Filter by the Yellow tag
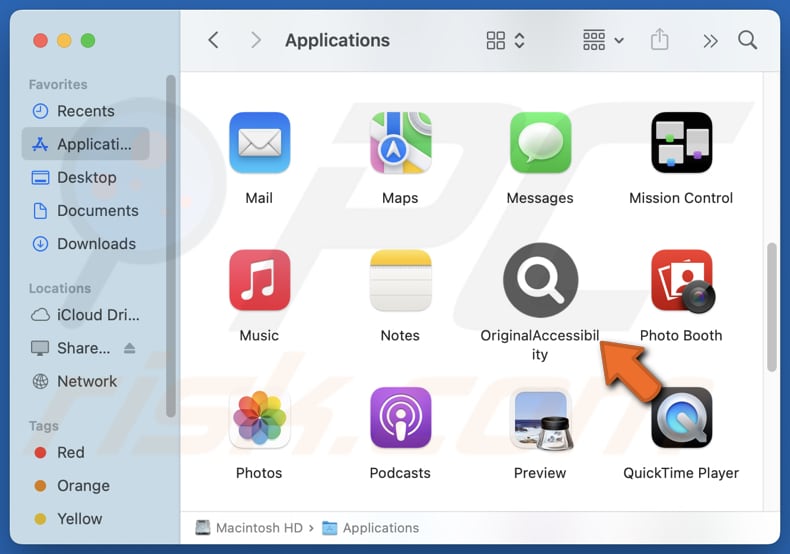The width and height of the screenshot is (790, 554). [x=86, y=519]
